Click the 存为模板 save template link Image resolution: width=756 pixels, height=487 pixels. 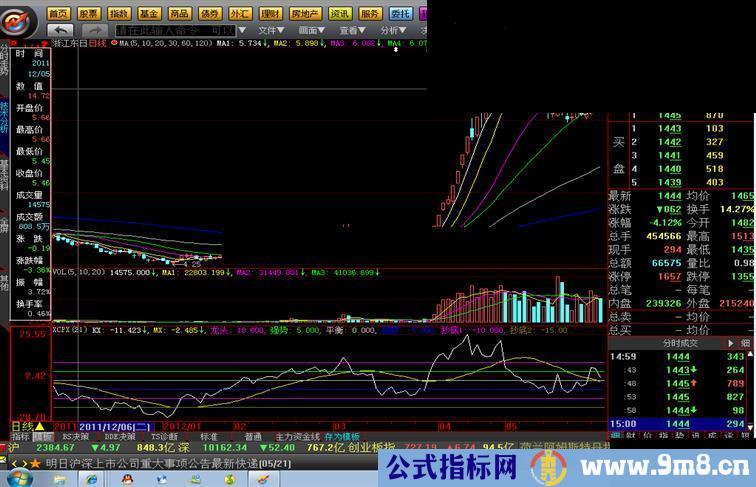[342, 437]
